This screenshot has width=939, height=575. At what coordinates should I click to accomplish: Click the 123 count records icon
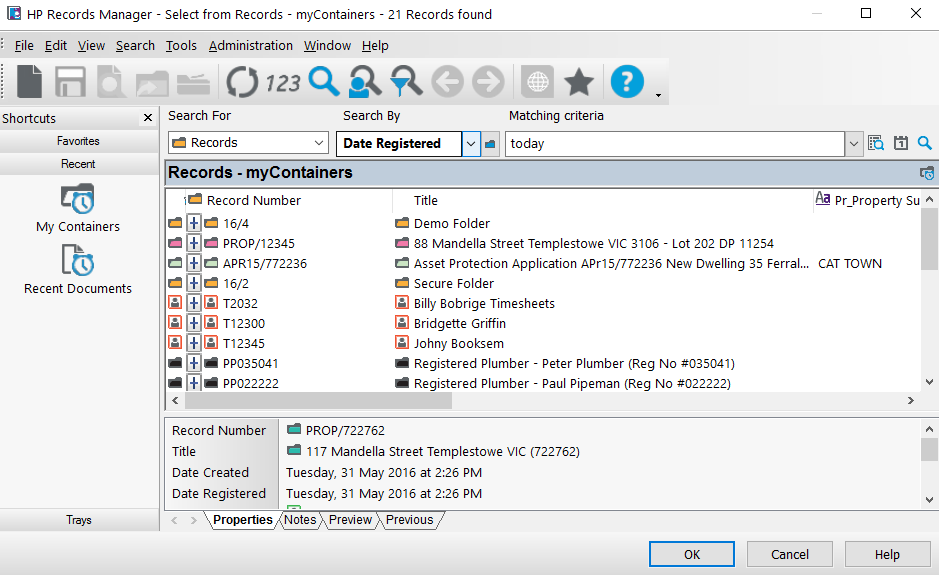point(283,82)
